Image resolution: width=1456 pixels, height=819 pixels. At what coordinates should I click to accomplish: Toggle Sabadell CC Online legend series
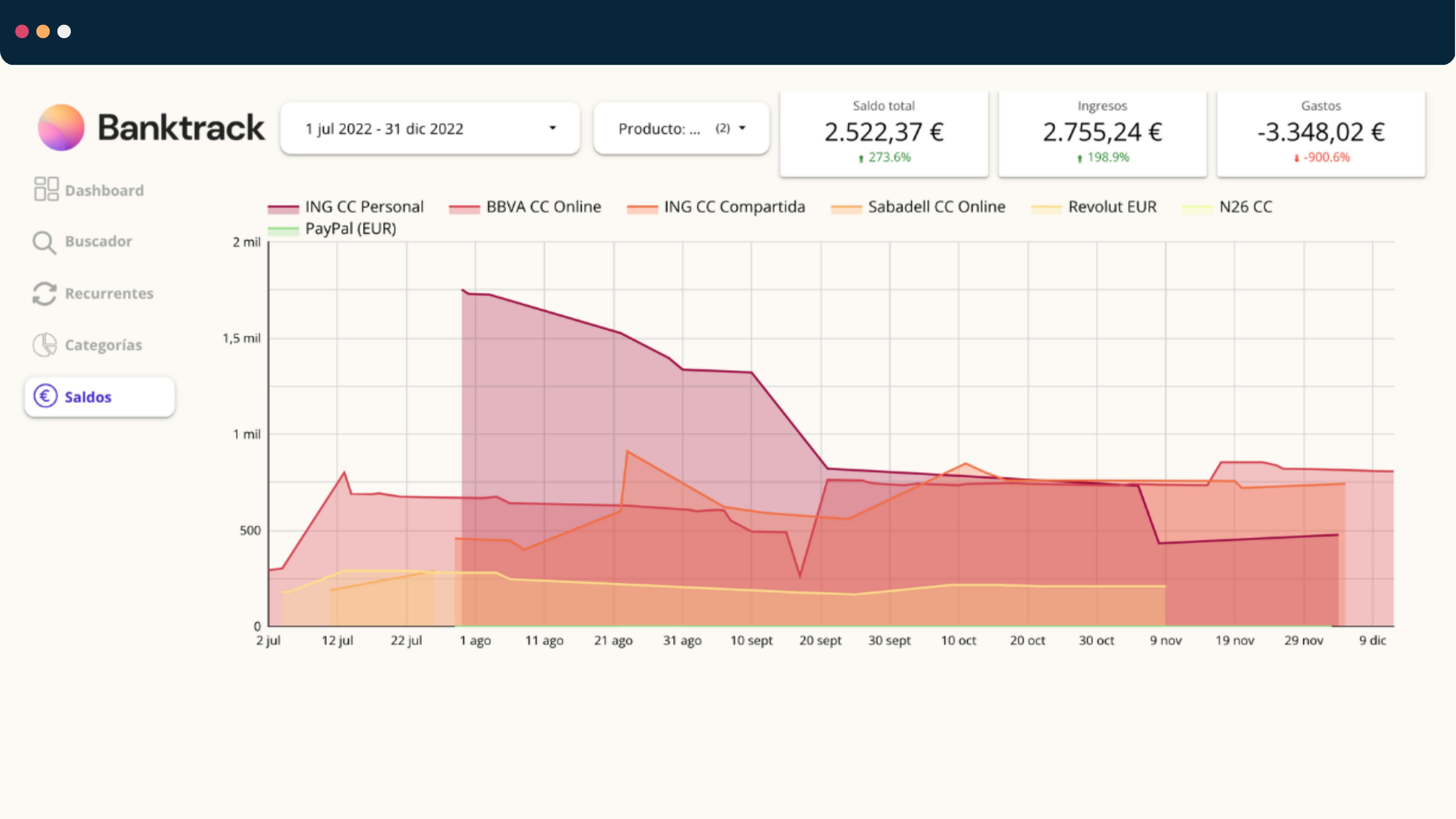pos(918,207)
